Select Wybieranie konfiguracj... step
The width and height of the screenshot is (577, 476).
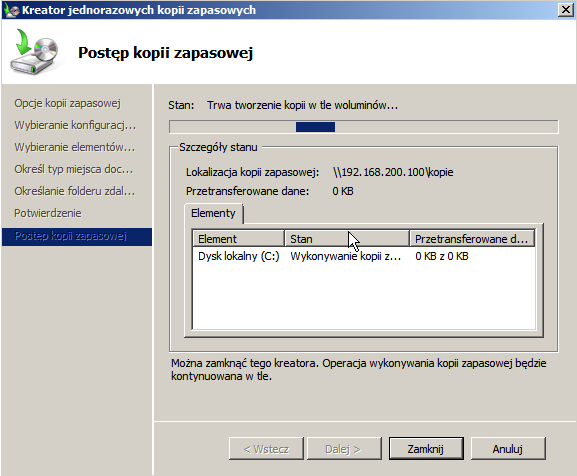[x=75, y=125]
